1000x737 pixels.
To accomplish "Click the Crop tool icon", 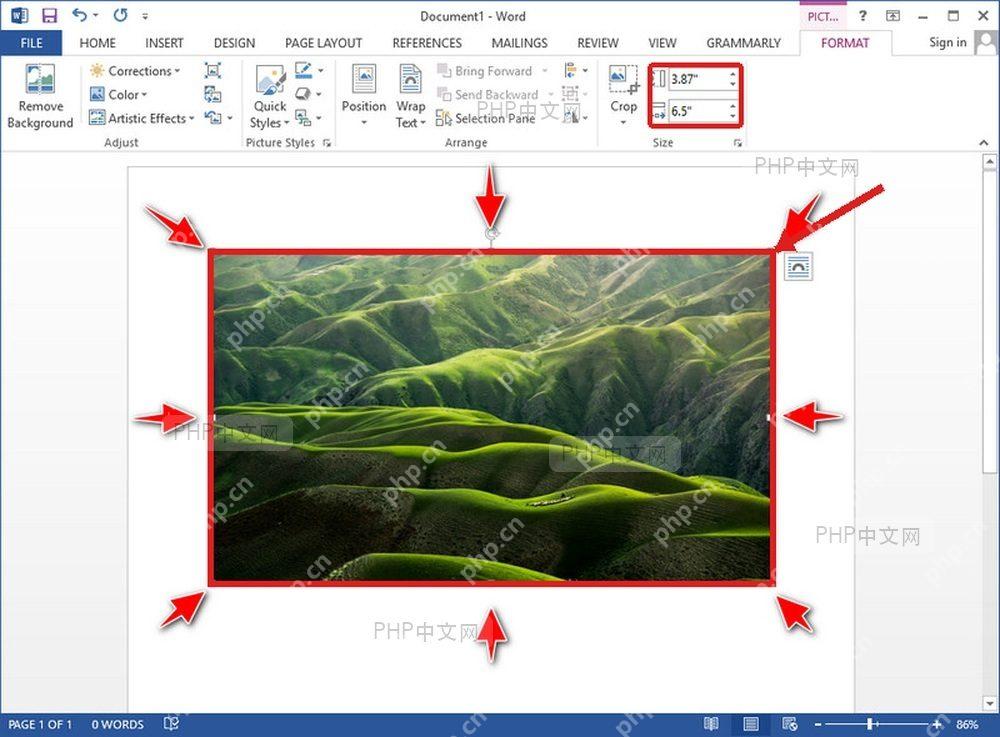I will tap(623, 80).
